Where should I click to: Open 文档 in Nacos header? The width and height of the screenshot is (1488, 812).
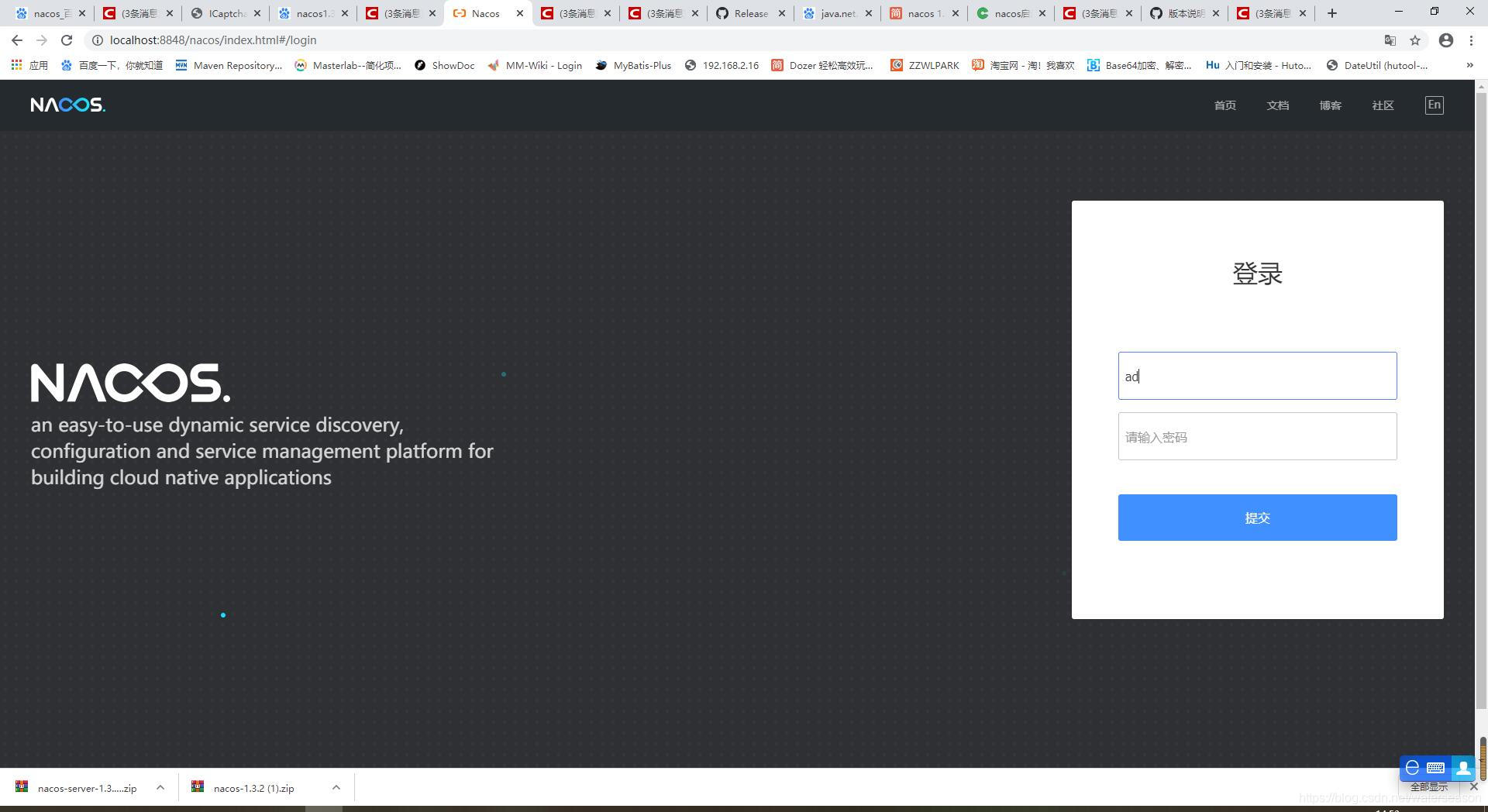(1278, 105)
